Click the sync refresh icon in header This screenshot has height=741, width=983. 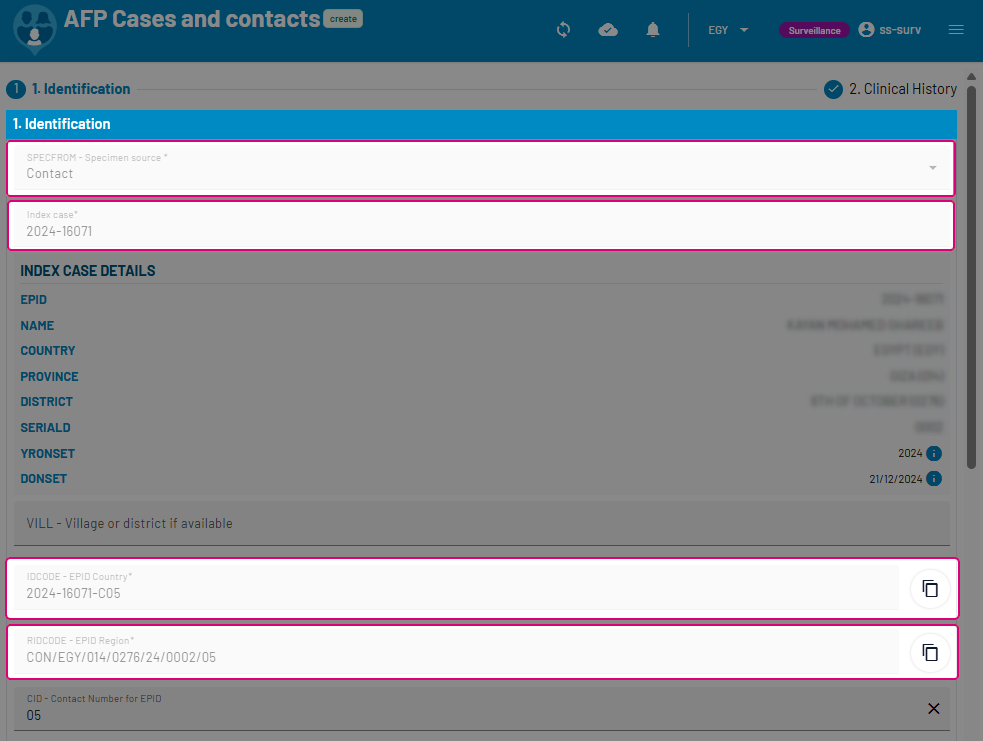click(563, 30)
